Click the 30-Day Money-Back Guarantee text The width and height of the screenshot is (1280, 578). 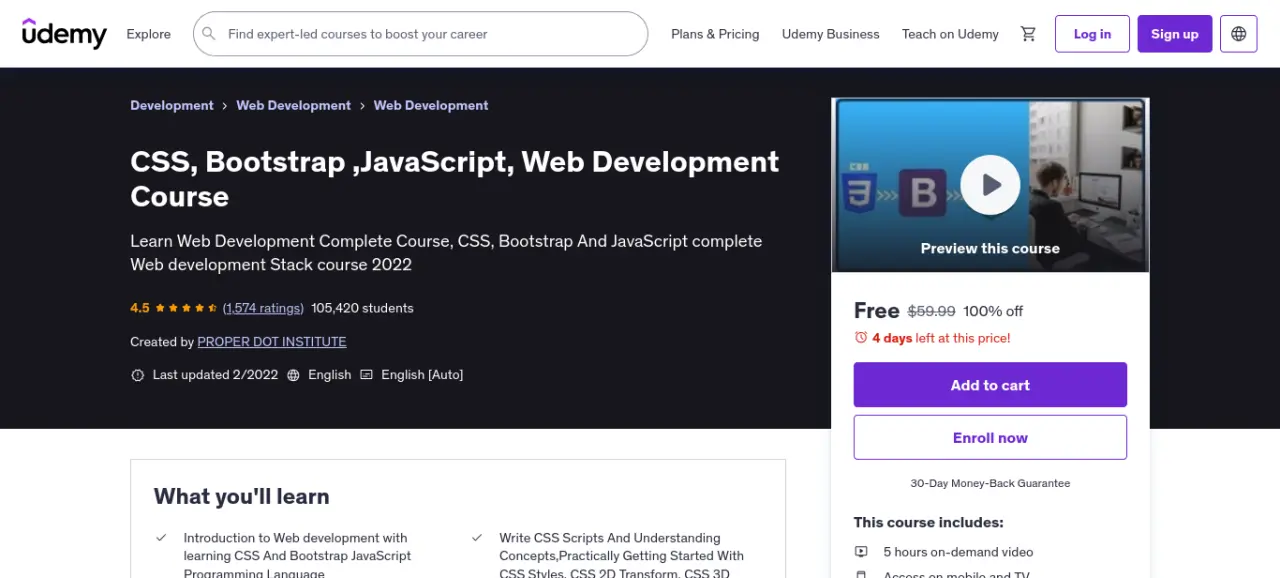pos(990,483)
